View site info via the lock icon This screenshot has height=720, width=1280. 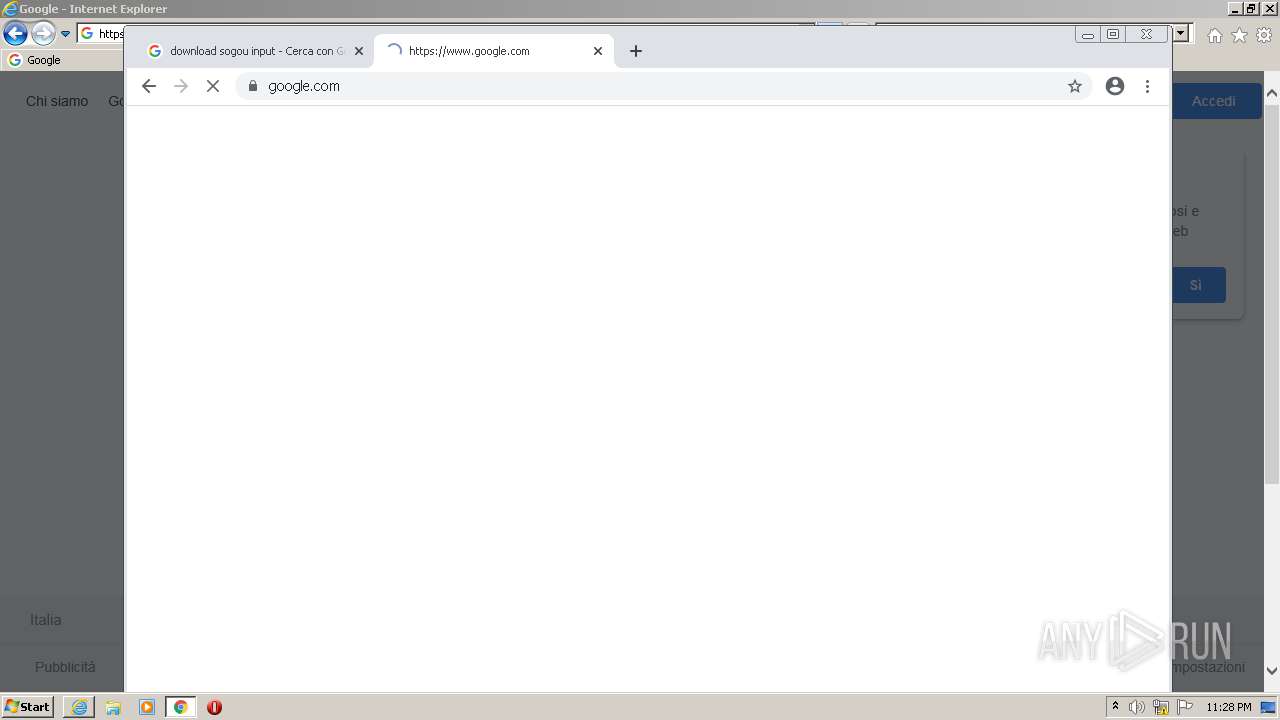coord(253,86)
